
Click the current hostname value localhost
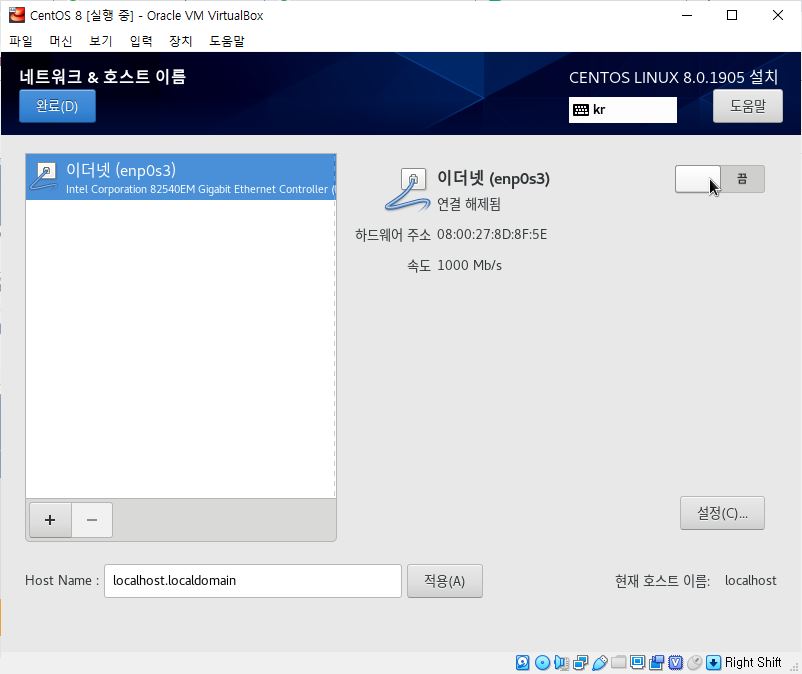click(x=750, y=580)
